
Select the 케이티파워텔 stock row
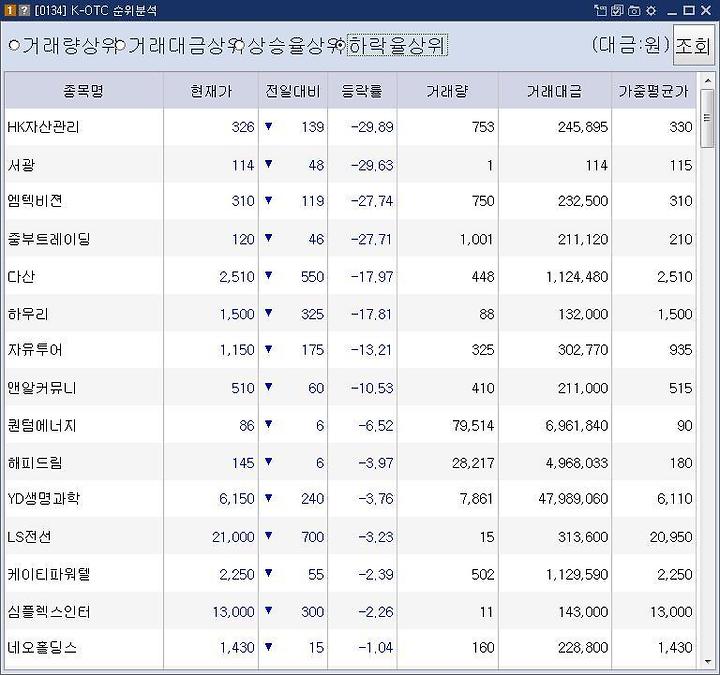[350, 574]
